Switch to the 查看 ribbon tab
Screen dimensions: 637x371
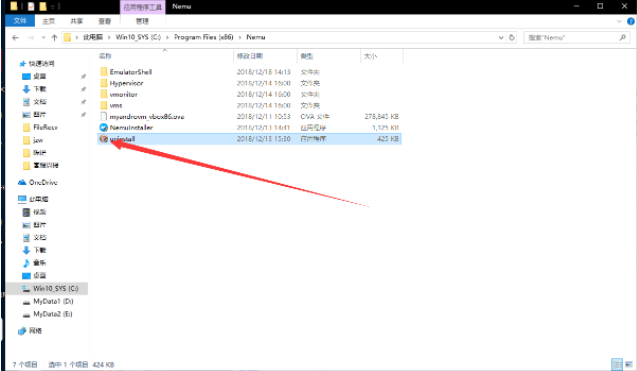pyautogui.click(x=104, y=21)
